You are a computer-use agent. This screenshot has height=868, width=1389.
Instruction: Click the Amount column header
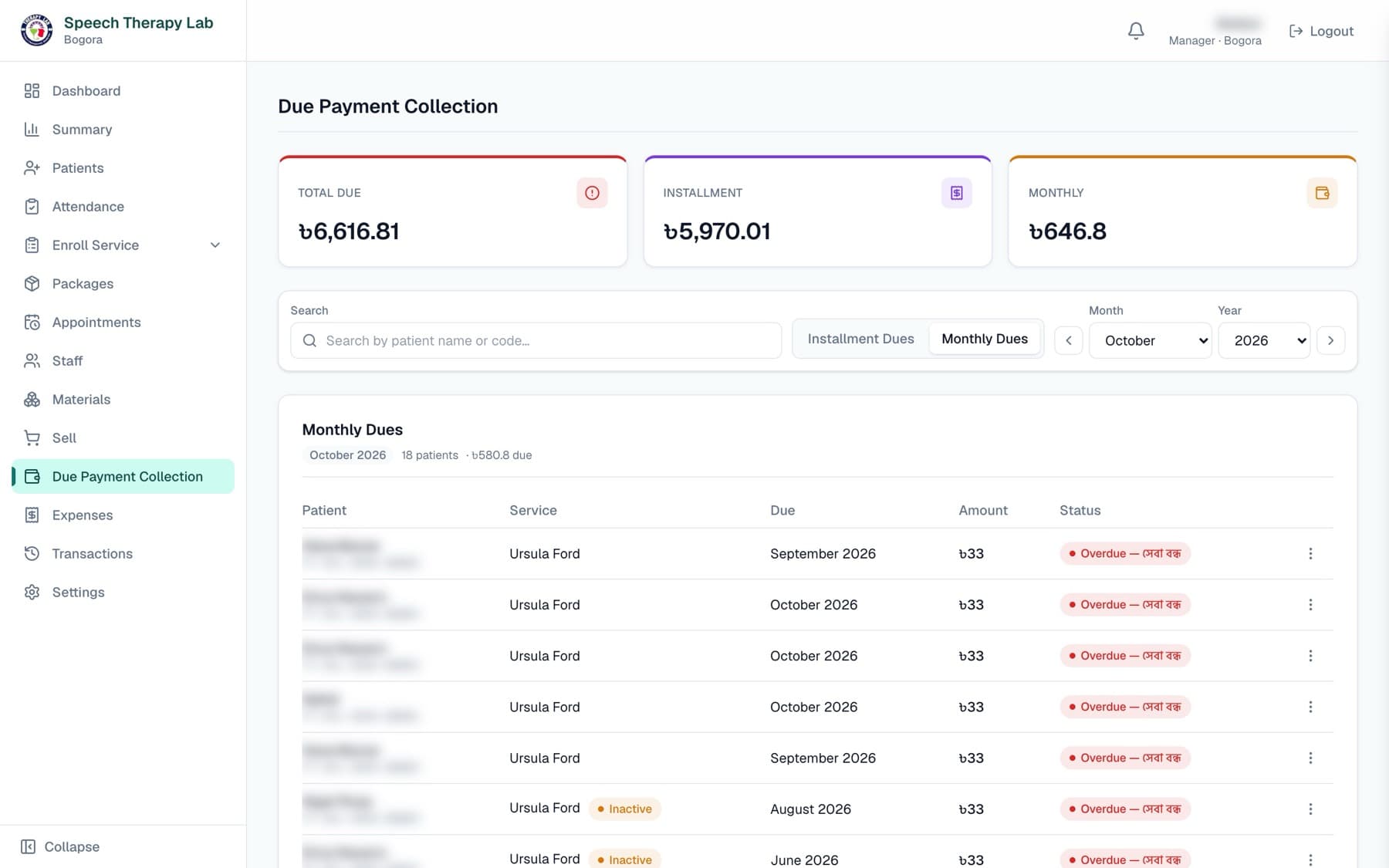click(983, 510)
